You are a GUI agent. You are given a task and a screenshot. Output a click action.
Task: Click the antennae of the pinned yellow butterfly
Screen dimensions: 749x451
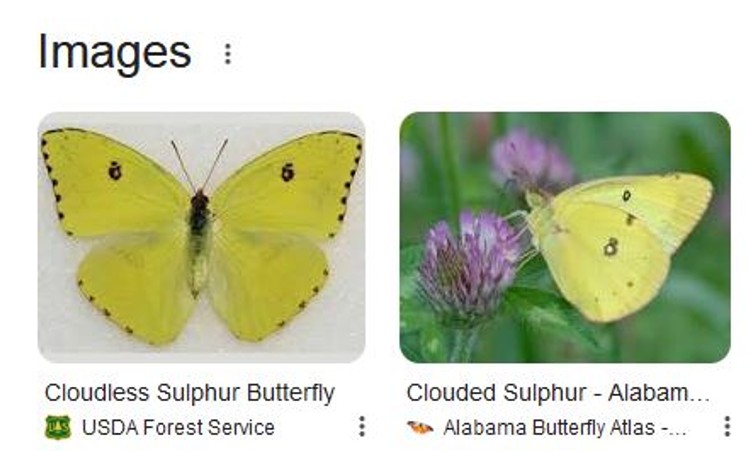coord(199,163)
